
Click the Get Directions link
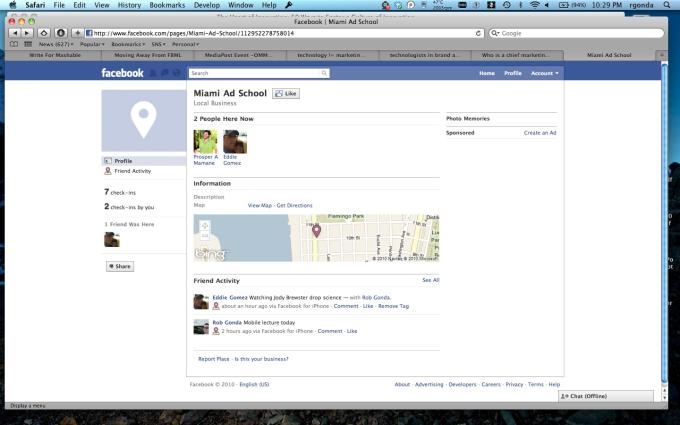[294, 206]
